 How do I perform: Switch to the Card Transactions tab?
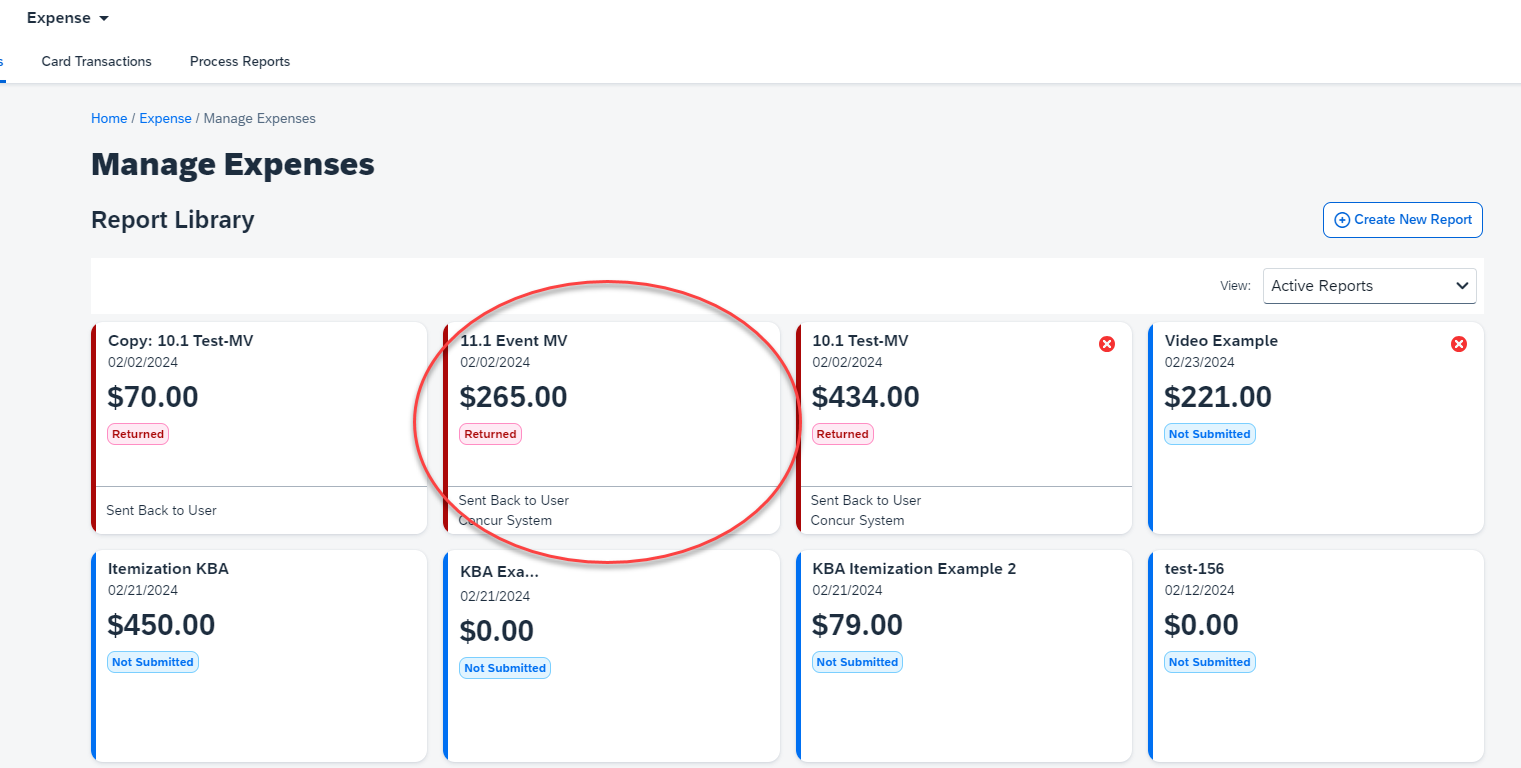(x=96, y=61)
